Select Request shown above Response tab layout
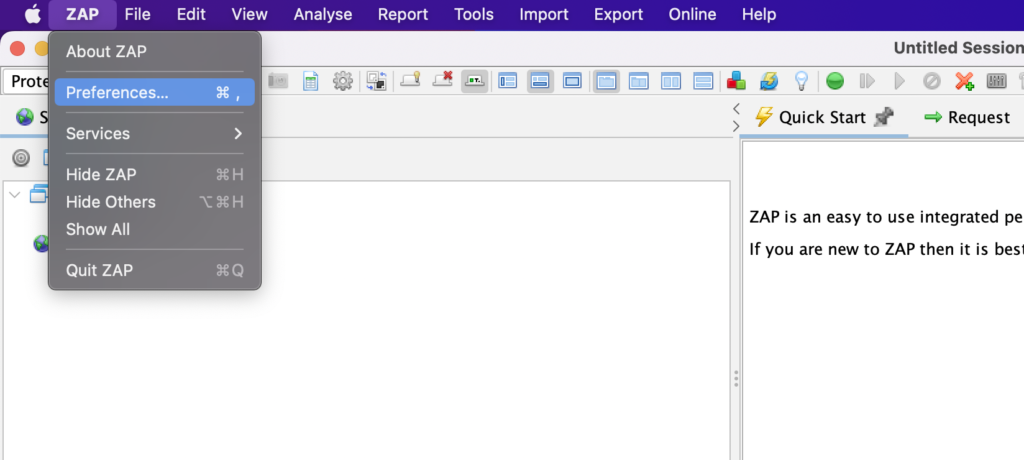 coord(639,81)
